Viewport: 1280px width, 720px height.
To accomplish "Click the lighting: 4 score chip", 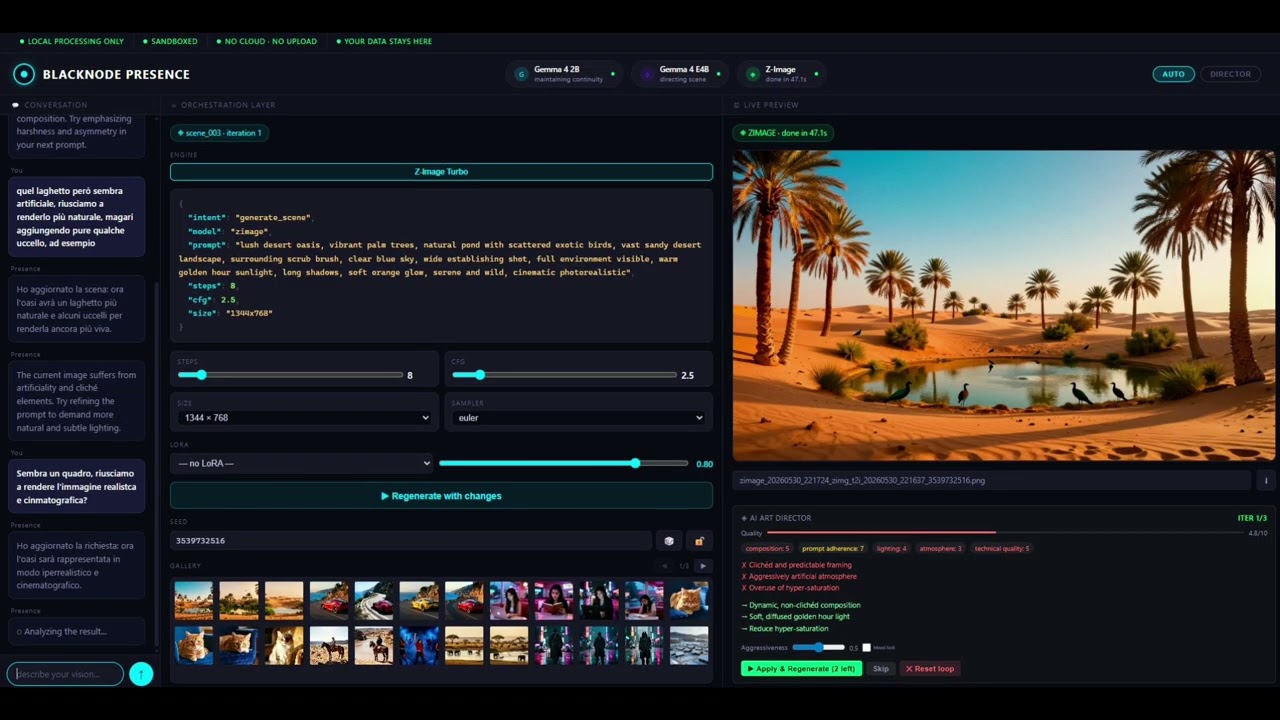I will pos(891,549).
